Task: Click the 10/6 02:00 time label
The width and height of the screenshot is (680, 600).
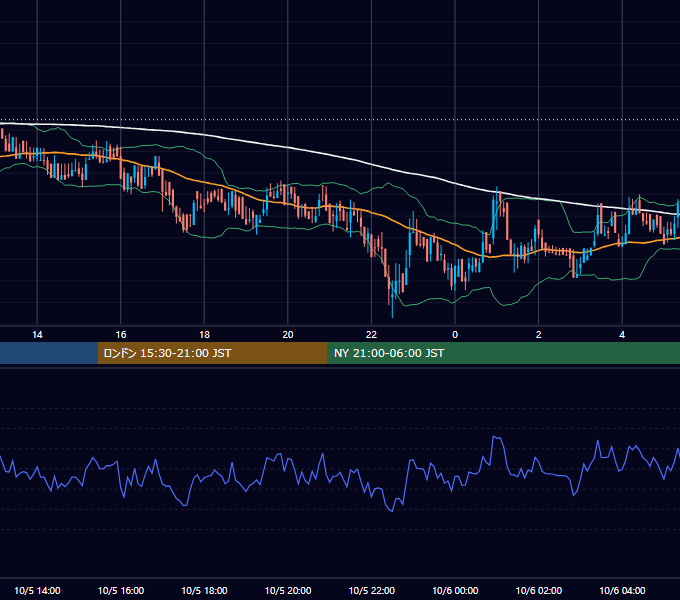Action: pos(539,590)
